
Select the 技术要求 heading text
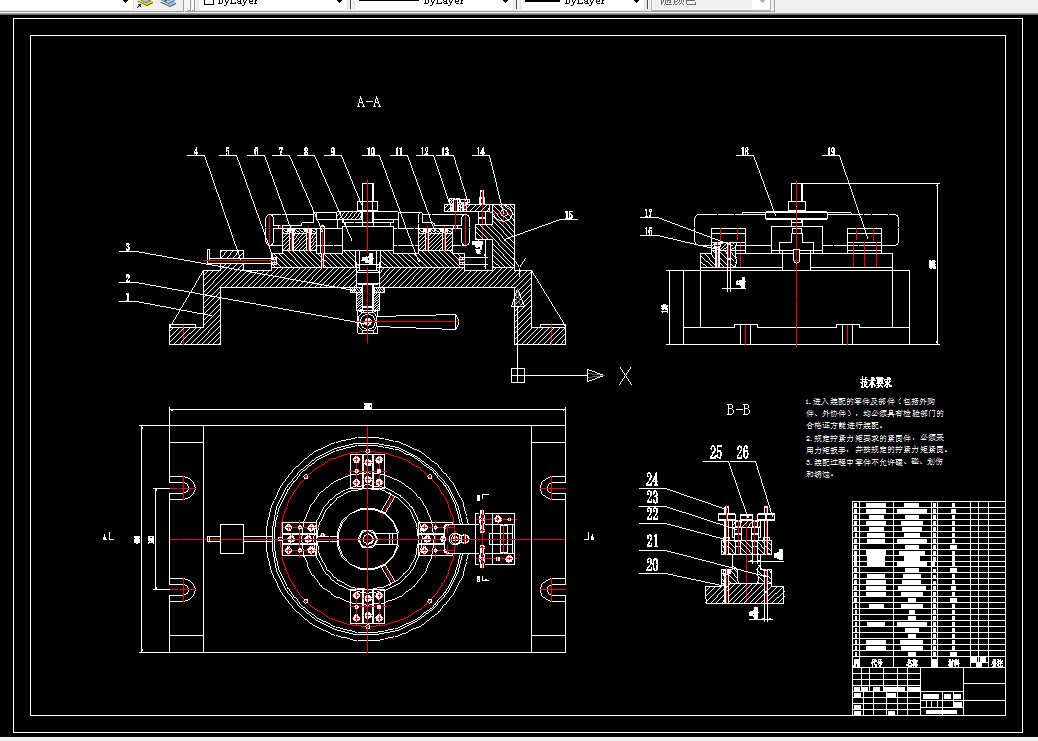875,383
